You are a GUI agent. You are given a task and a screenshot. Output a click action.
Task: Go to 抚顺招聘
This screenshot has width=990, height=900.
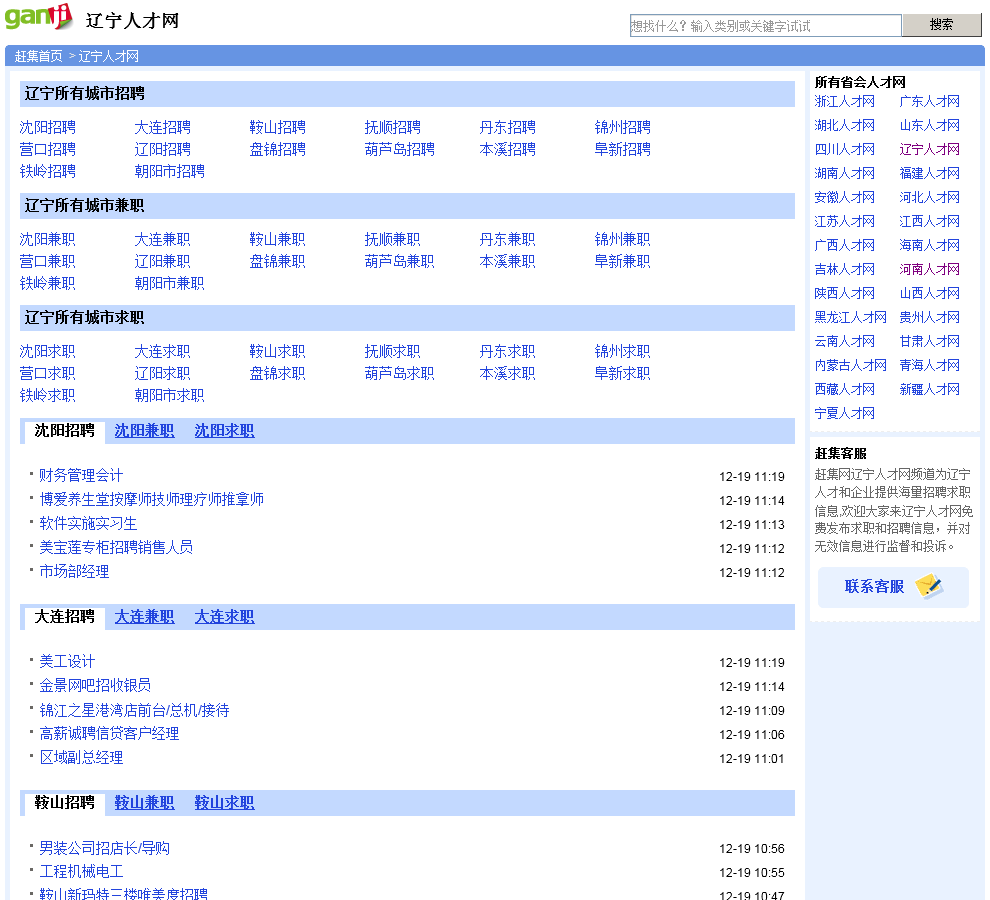(x=392, y=128)
